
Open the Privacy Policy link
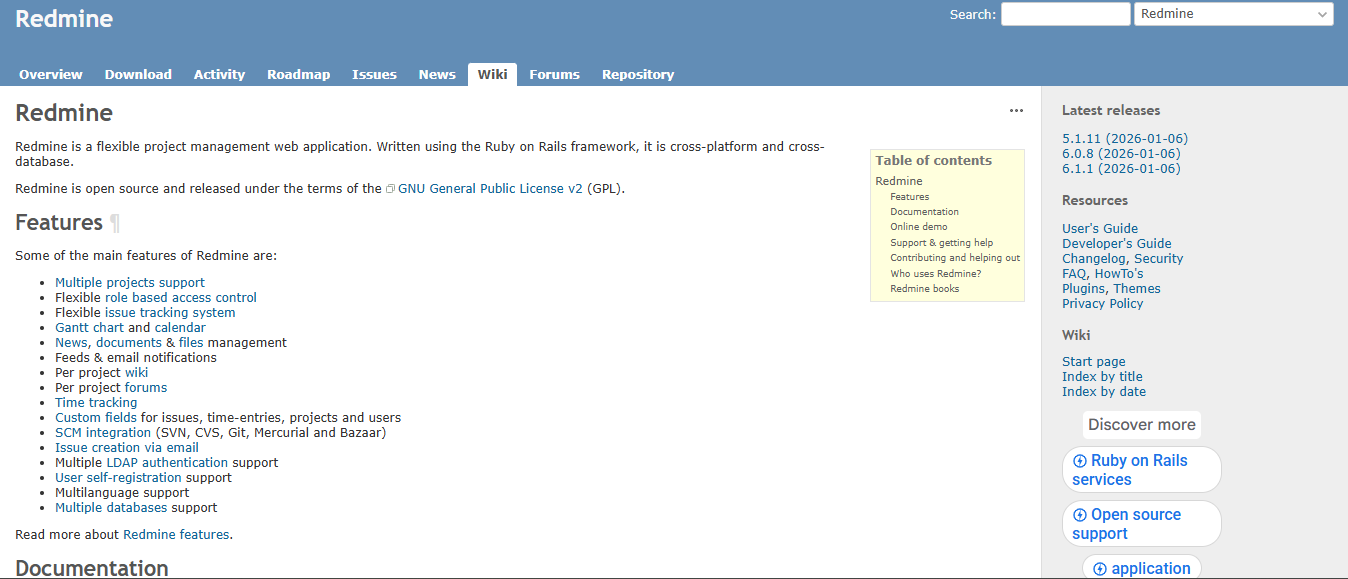(x=1102, y=304)
